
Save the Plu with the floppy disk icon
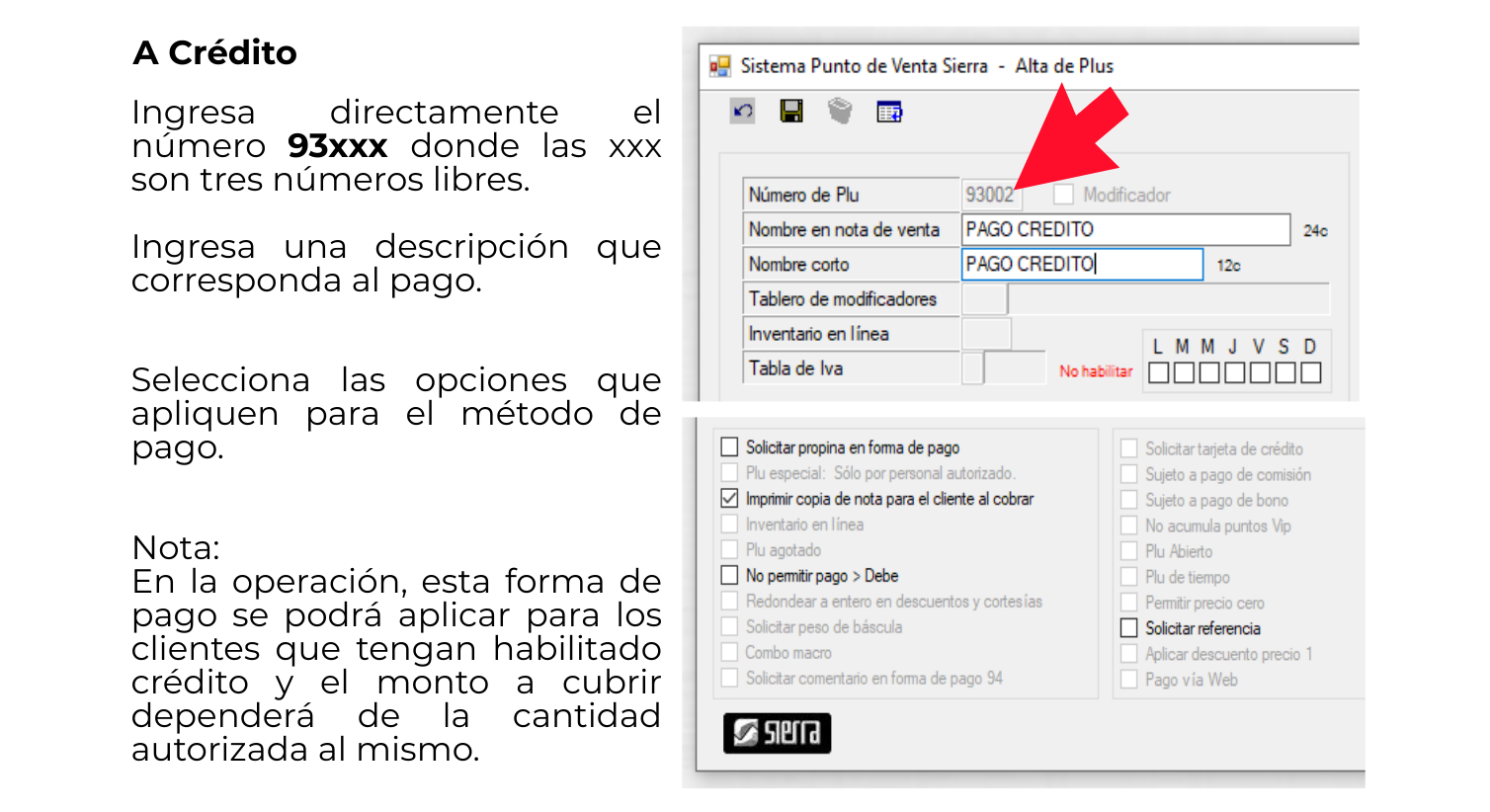791,112
